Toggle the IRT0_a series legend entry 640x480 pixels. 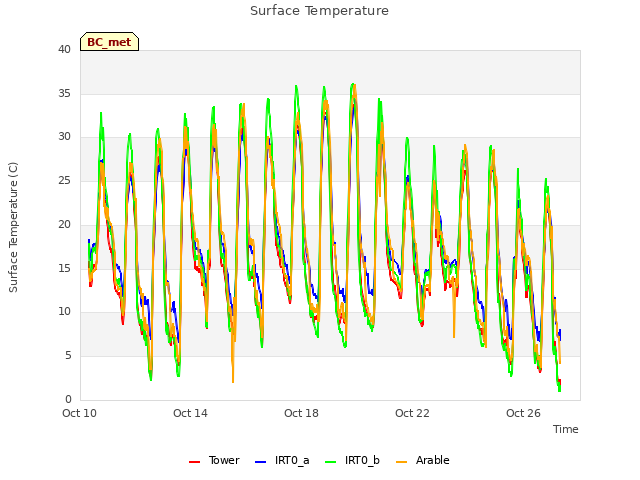point(282,460)
